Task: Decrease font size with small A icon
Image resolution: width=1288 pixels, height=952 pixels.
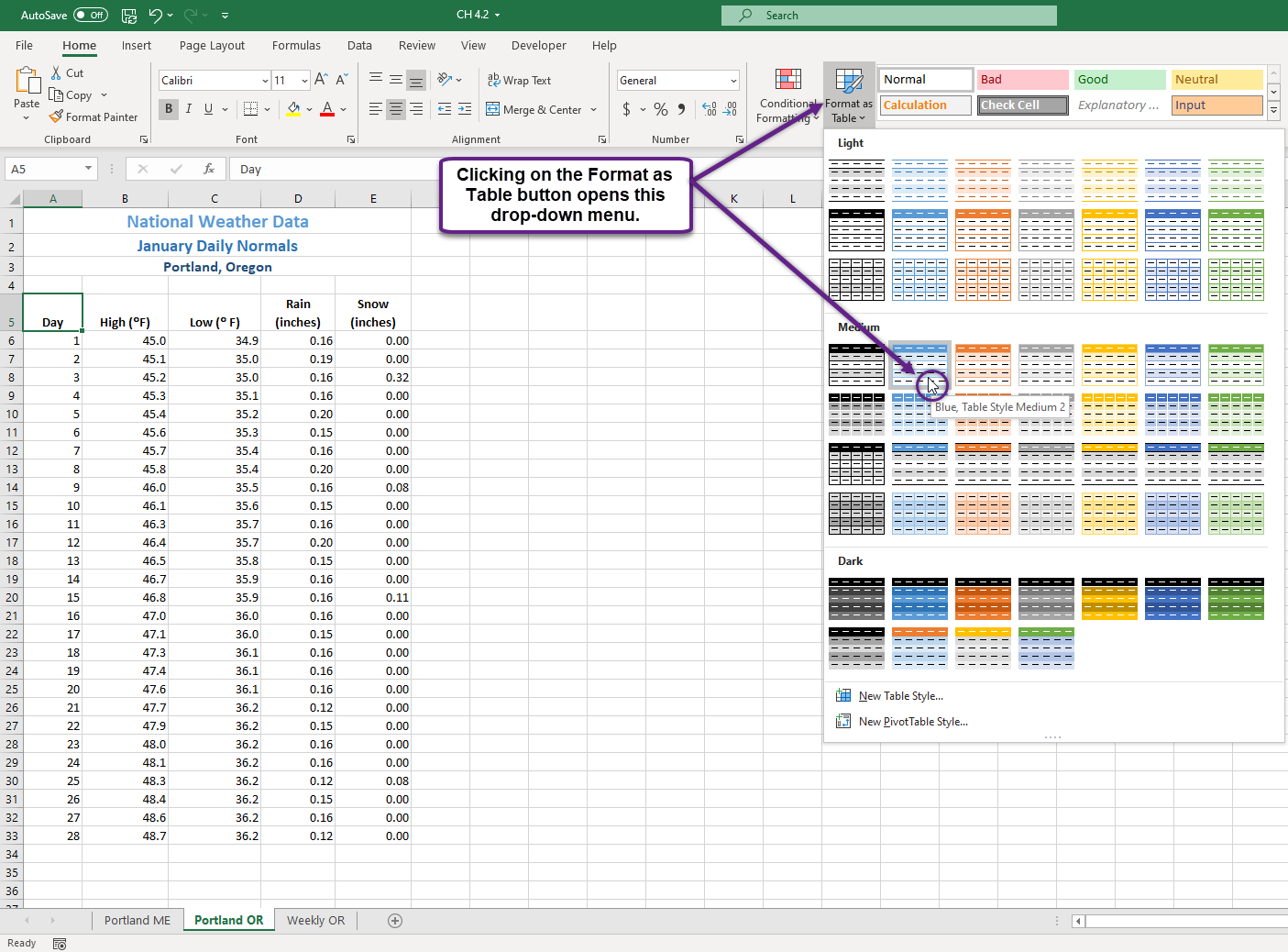Action: pyautogui.click(x=341, y=80)
